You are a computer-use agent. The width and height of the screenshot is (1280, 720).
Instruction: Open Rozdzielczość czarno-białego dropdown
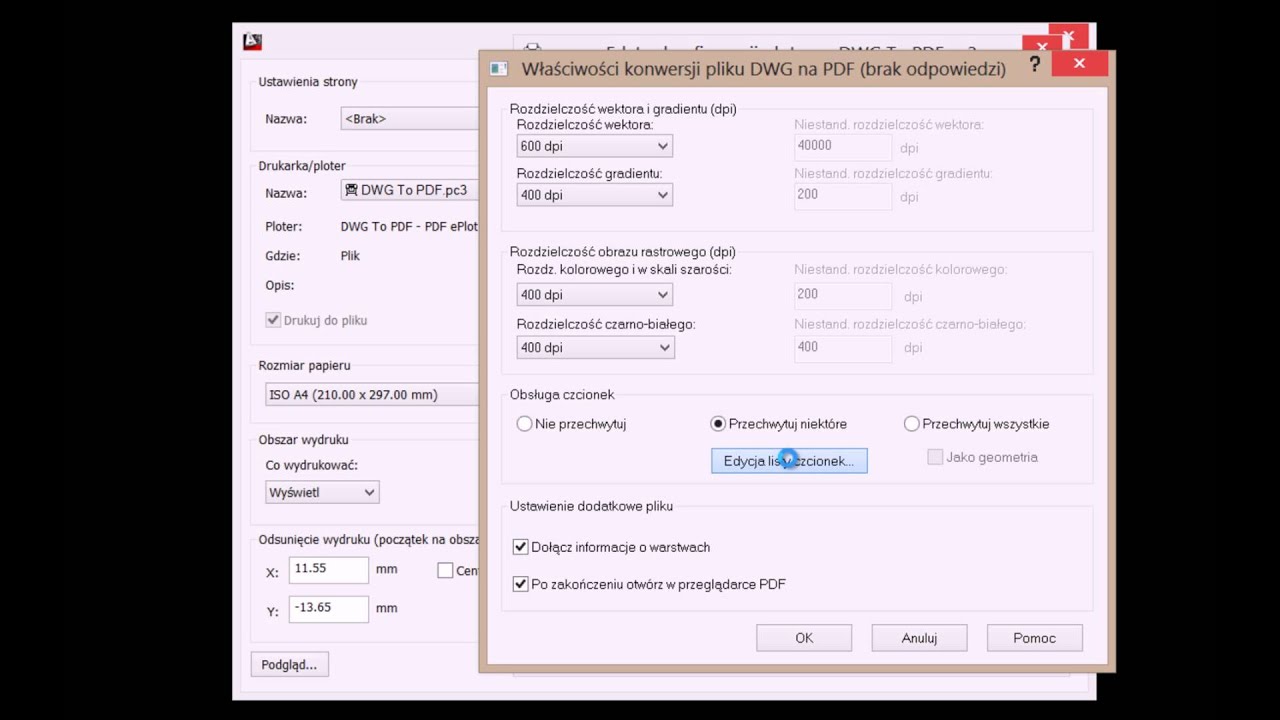(595, 348)
